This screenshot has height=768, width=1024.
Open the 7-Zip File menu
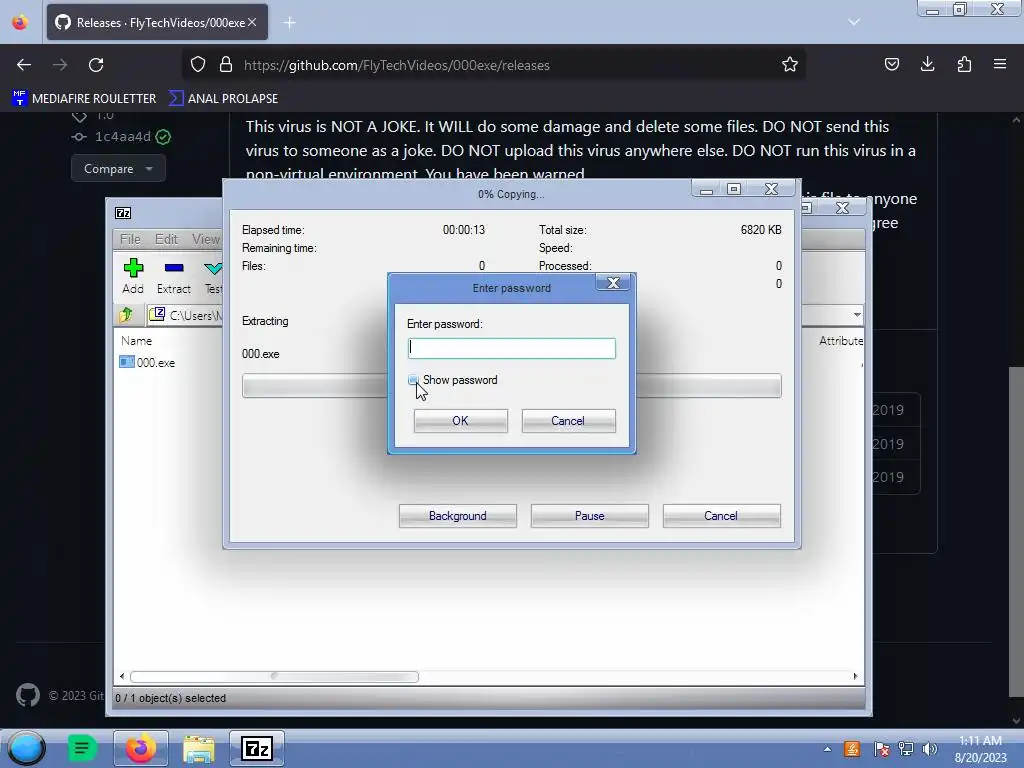point(130,239)
